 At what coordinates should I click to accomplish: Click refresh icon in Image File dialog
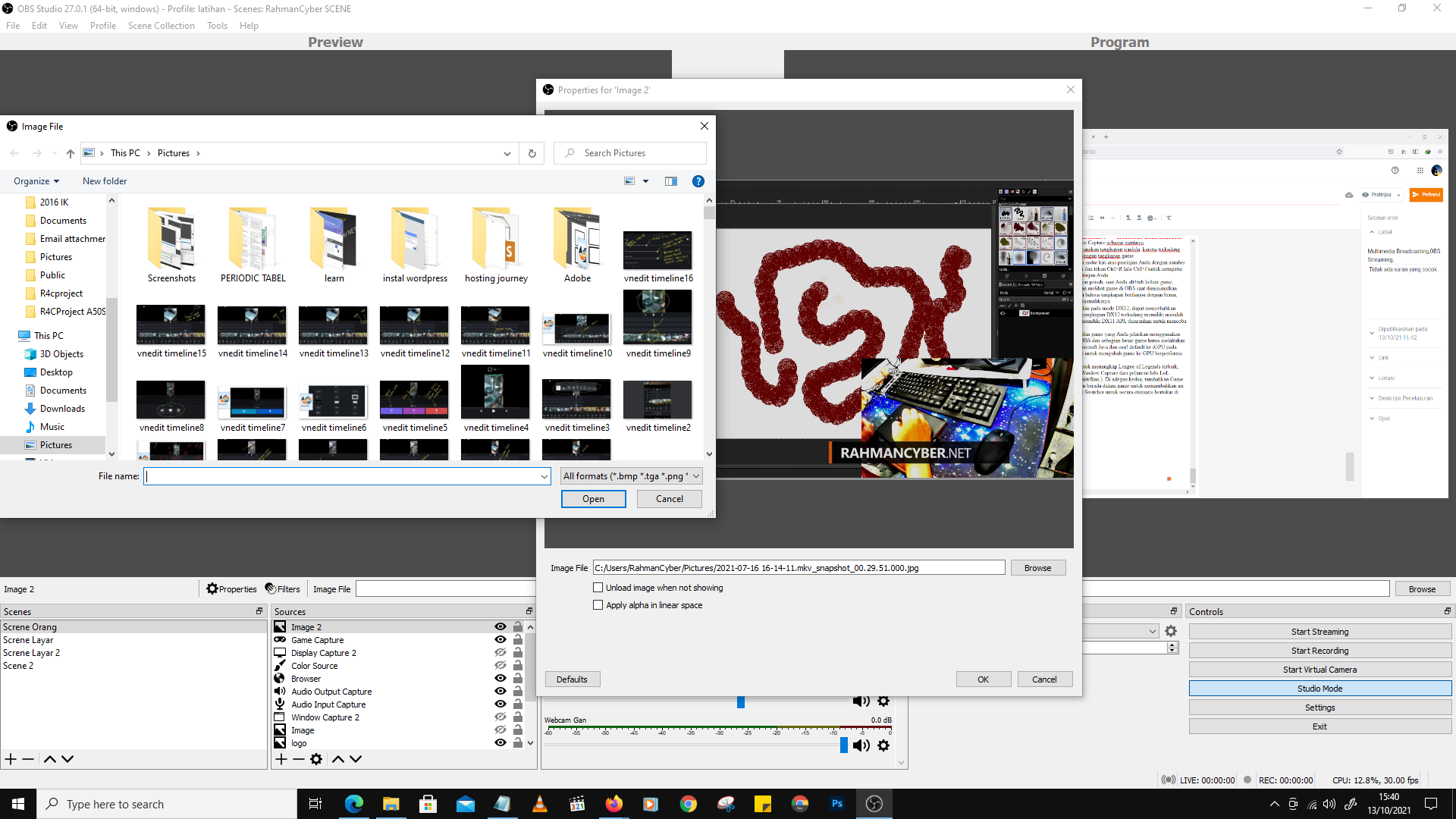532,153
